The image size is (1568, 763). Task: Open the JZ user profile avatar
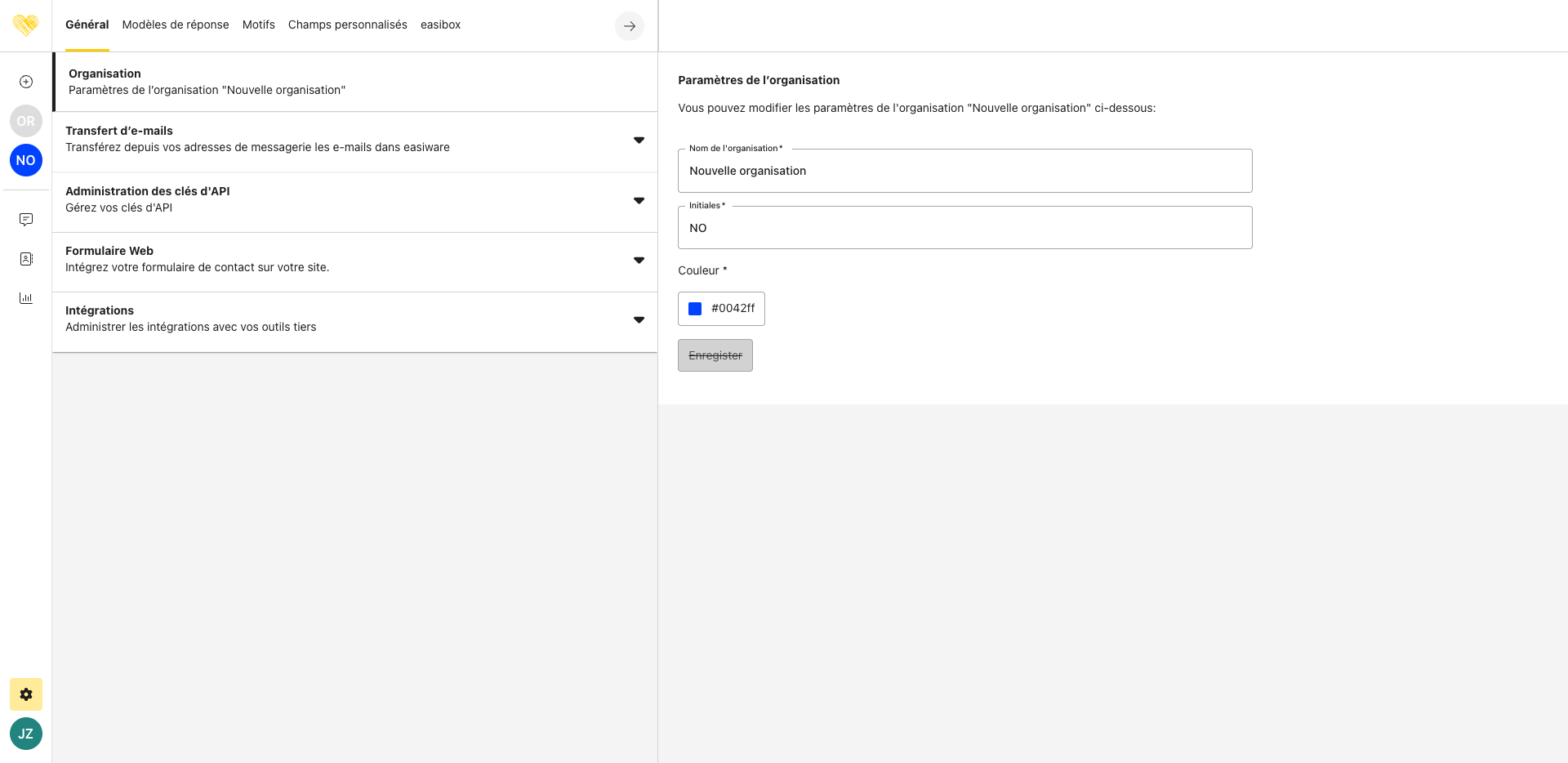coord(26,734)
